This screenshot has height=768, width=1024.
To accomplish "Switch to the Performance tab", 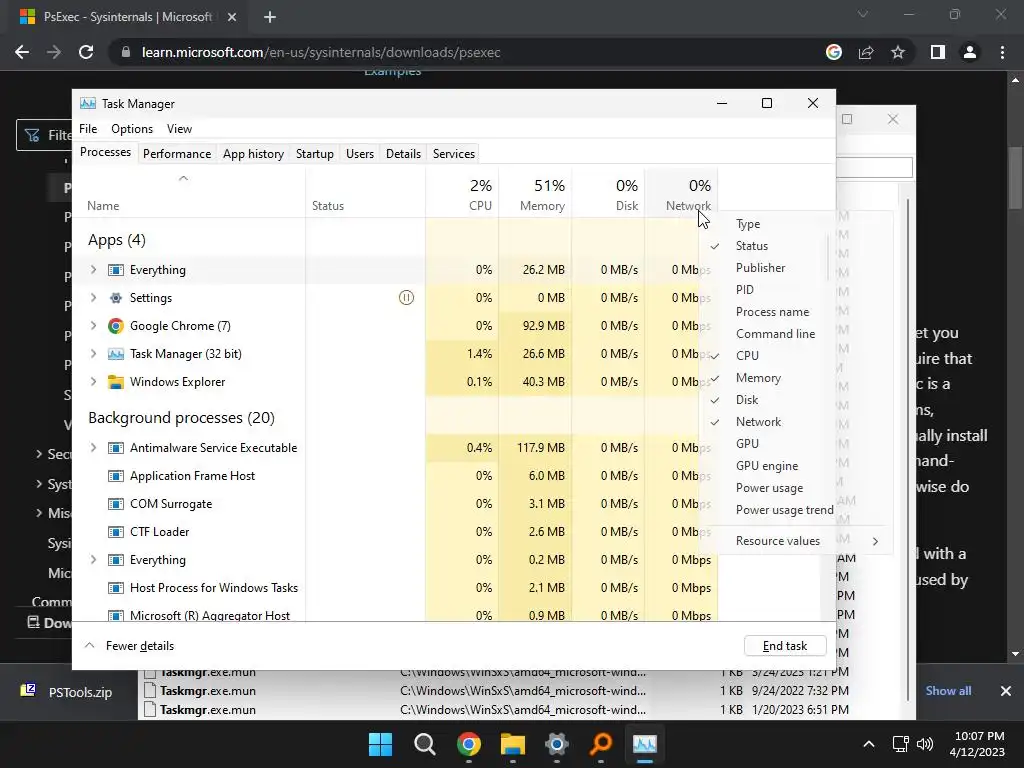I will tap(177, 153).
